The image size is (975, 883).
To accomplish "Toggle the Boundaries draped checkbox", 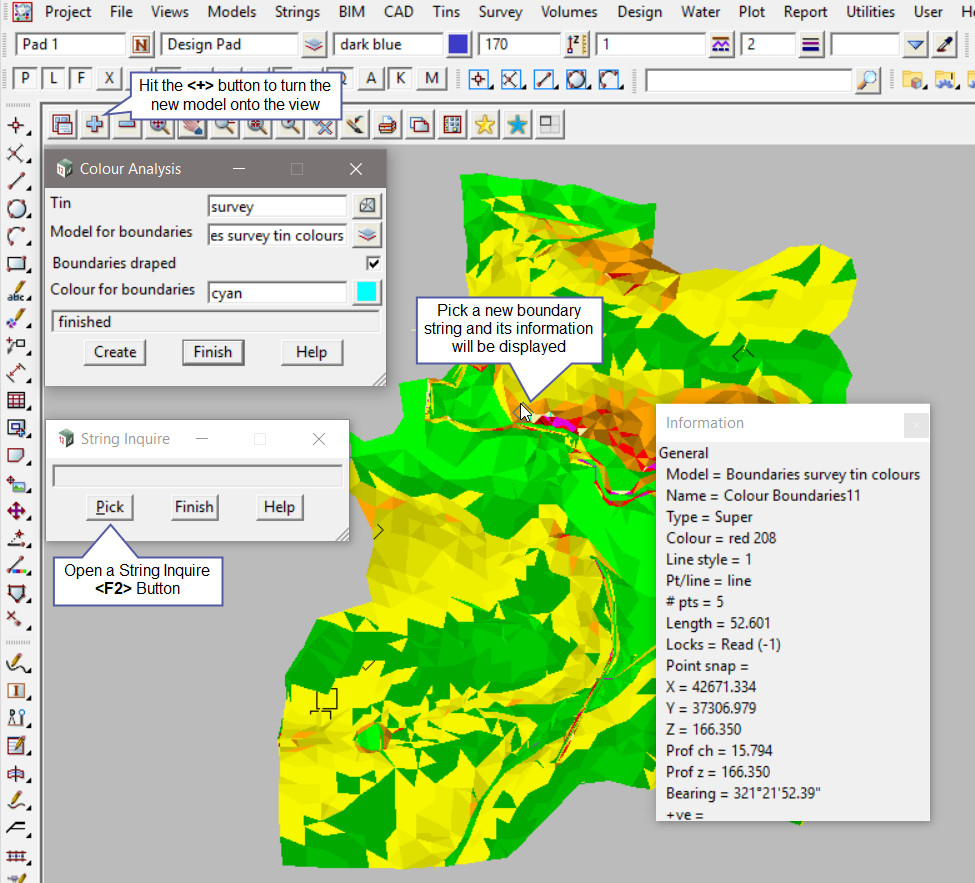I will click(374, 264).
